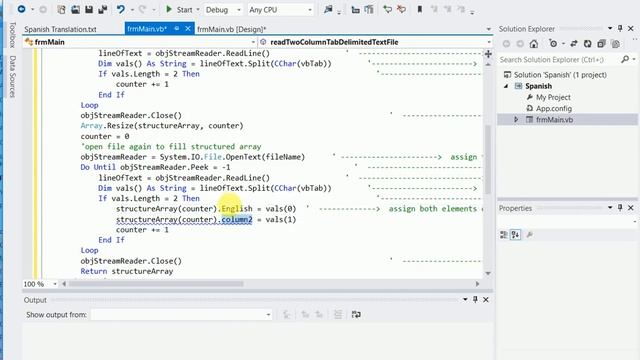Select App.config in Solution Explorer
Image resolution: width=640 pixels, height=360 pixels.
553,109
